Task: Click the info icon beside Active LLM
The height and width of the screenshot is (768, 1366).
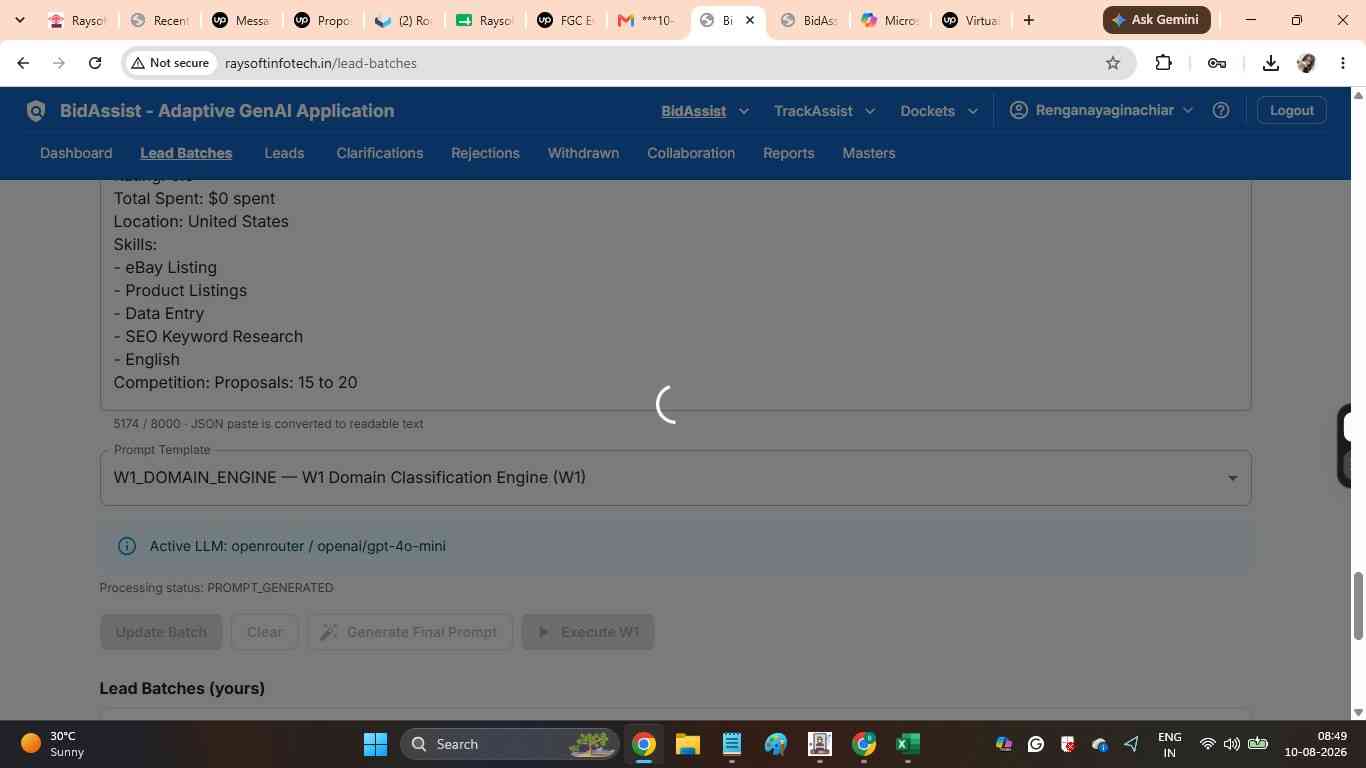Action: [127, 546]
